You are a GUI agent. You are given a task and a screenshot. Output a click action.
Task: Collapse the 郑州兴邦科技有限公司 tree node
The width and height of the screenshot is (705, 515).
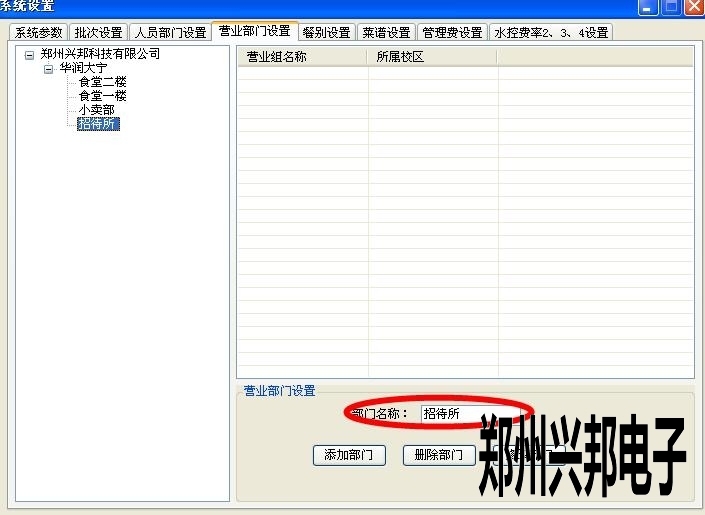pos(29,55)
